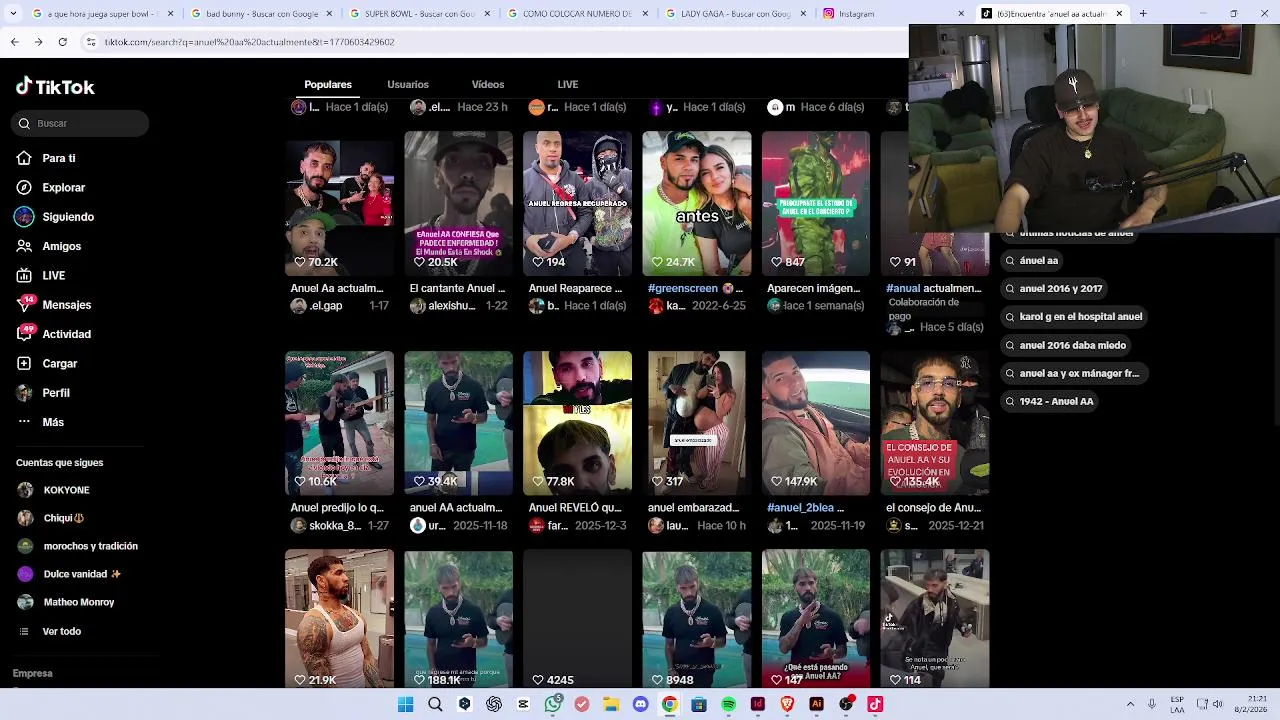Open the TikTok logo home link
Viewport: 1280px width, 720px height.
pyautogui.click(x=55, y=87)
